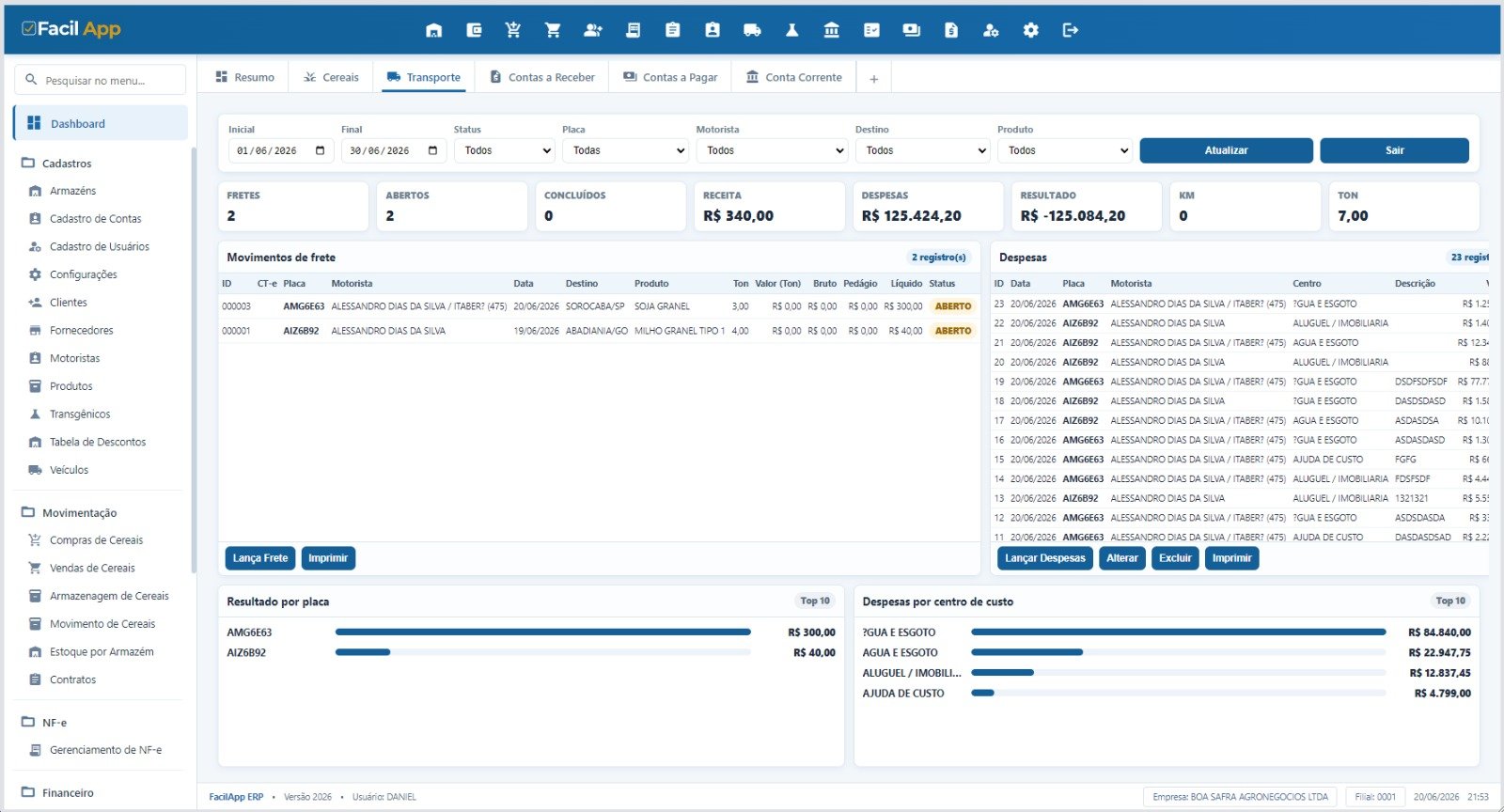1504x812 pixels.
Task: Open the add-to-cart purchases toolbar icon
Action: [513, 30]
